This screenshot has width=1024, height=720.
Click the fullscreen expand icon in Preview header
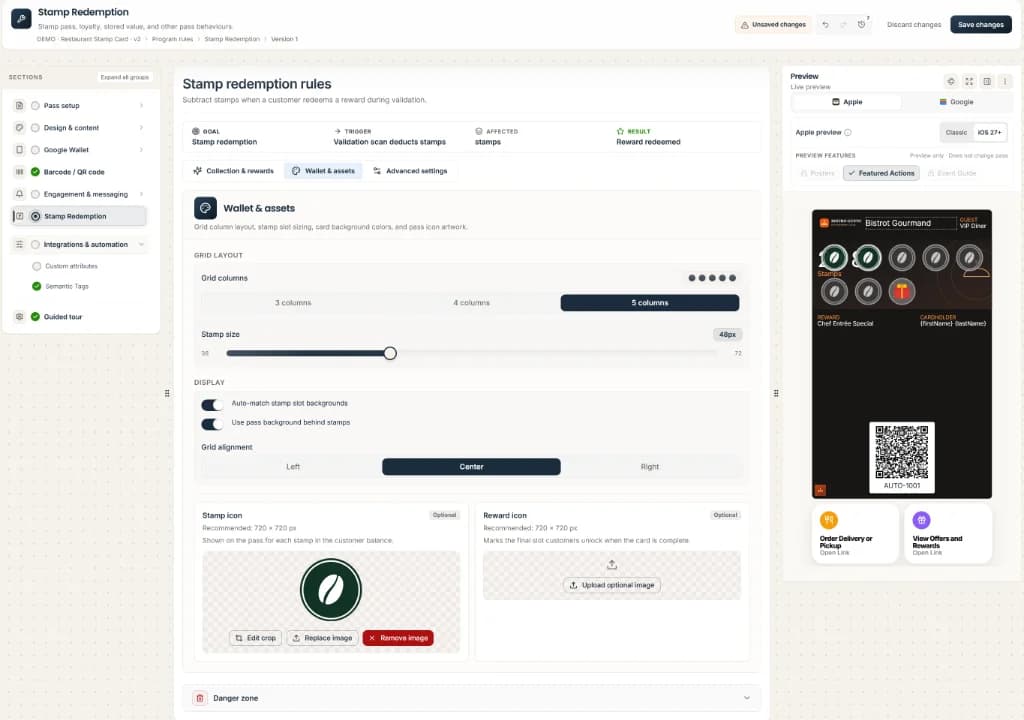tap(969, 81)
